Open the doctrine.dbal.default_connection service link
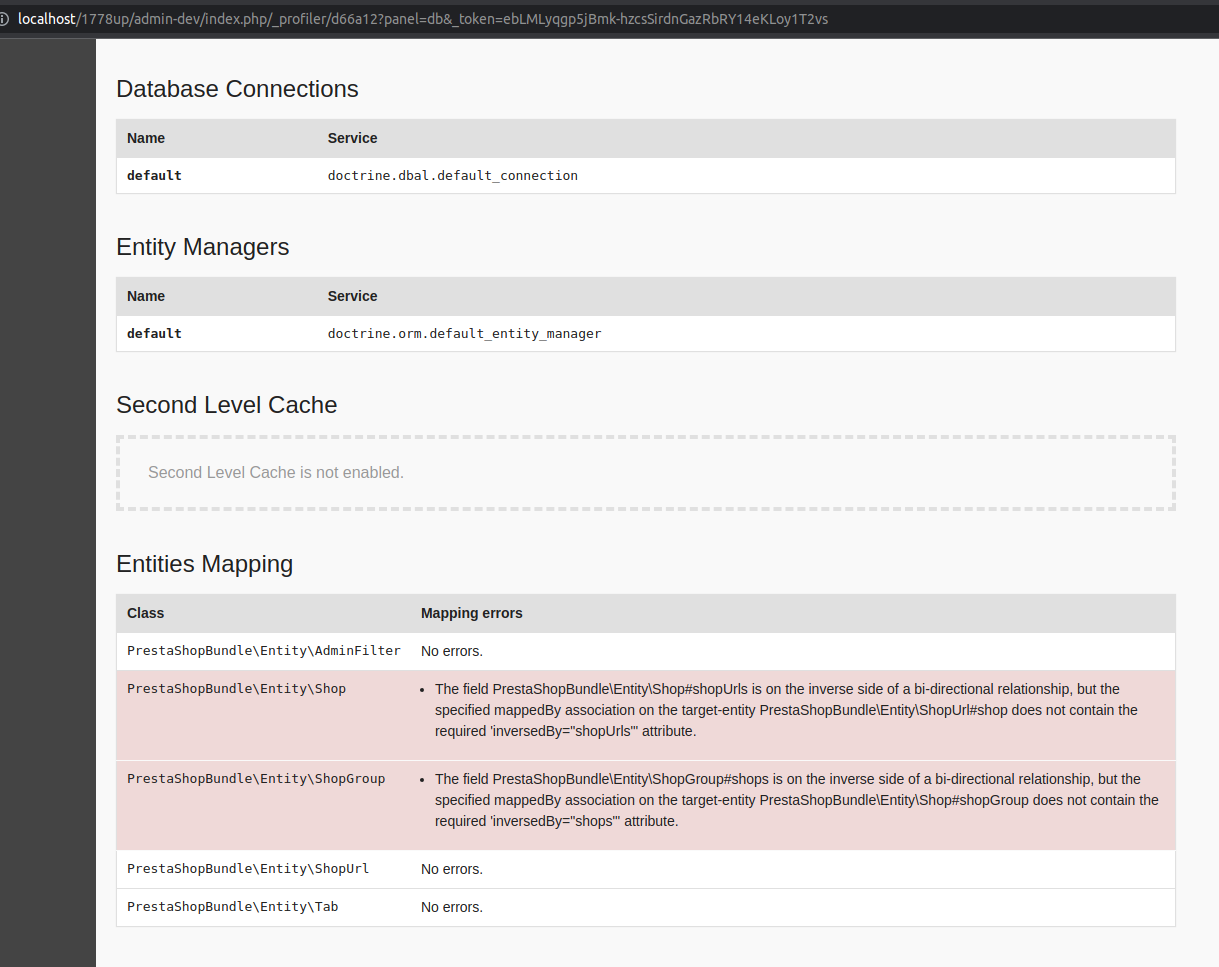This screenshot has height=967, width=1219. click(452, 175)
